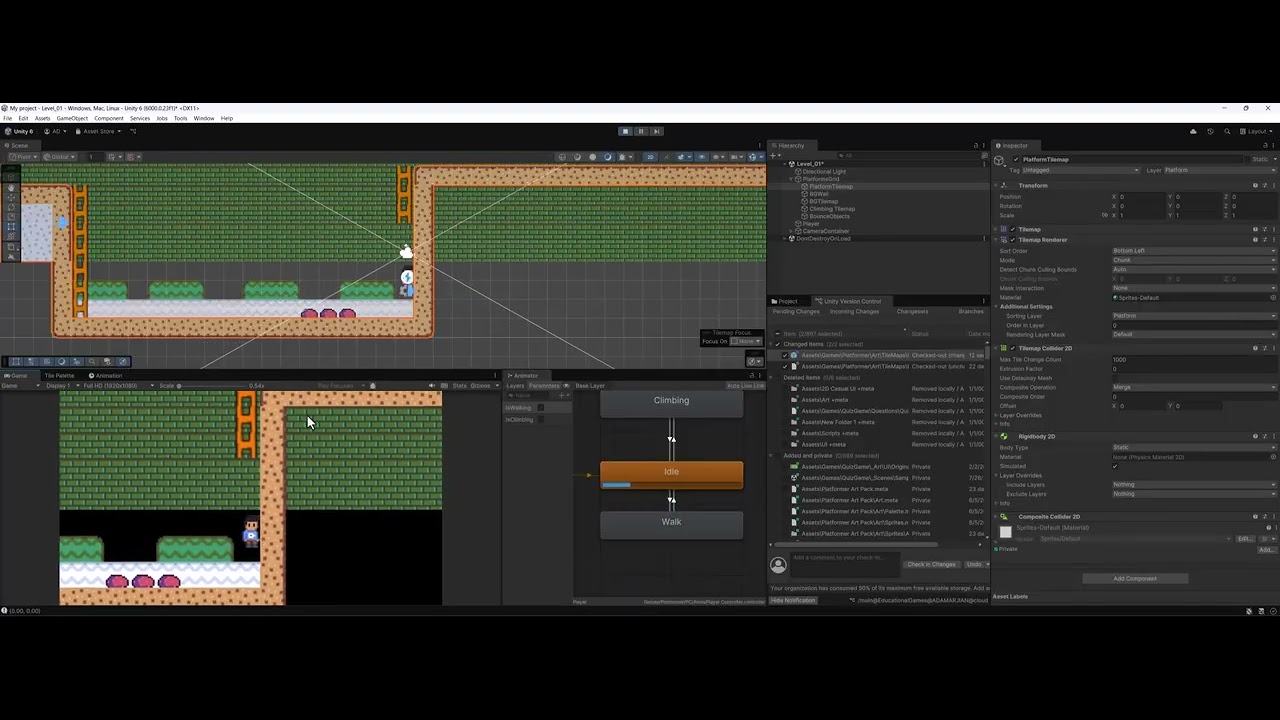
Task: Open the Component menu
Action: pyautogui.click(x=109, y=118)
